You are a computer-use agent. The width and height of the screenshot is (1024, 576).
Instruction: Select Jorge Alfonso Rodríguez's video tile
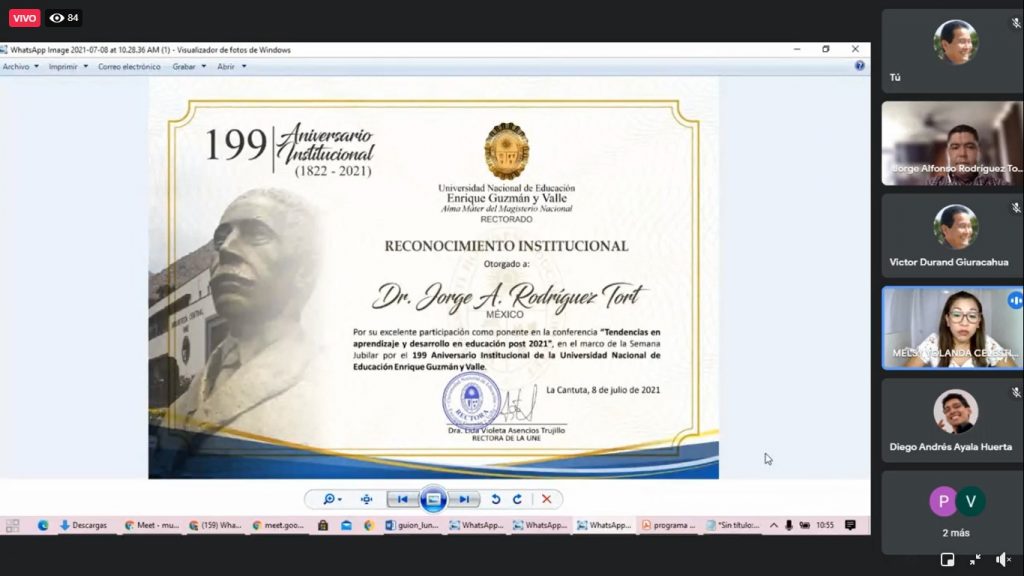(x=952, y=143)
